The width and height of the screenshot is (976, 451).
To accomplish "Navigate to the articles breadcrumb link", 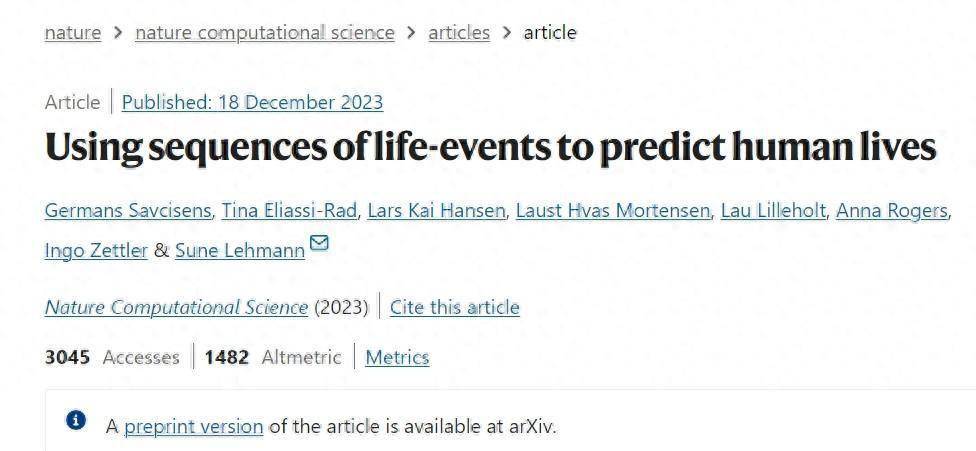I will point(459,32).
